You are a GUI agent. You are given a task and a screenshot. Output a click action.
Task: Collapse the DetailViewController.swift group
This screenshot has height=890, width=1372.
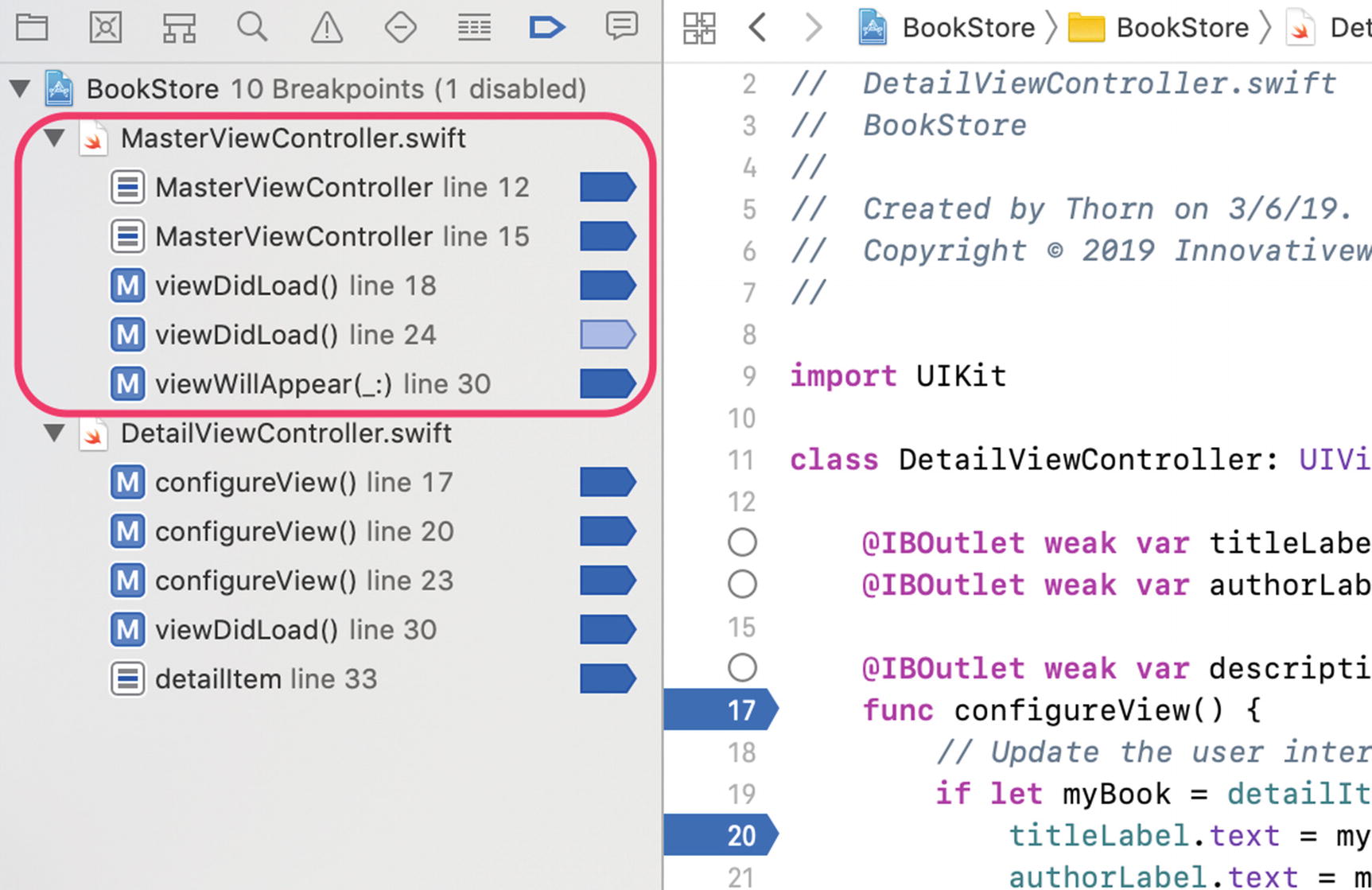pyautogui.click(x=54, y=433)
